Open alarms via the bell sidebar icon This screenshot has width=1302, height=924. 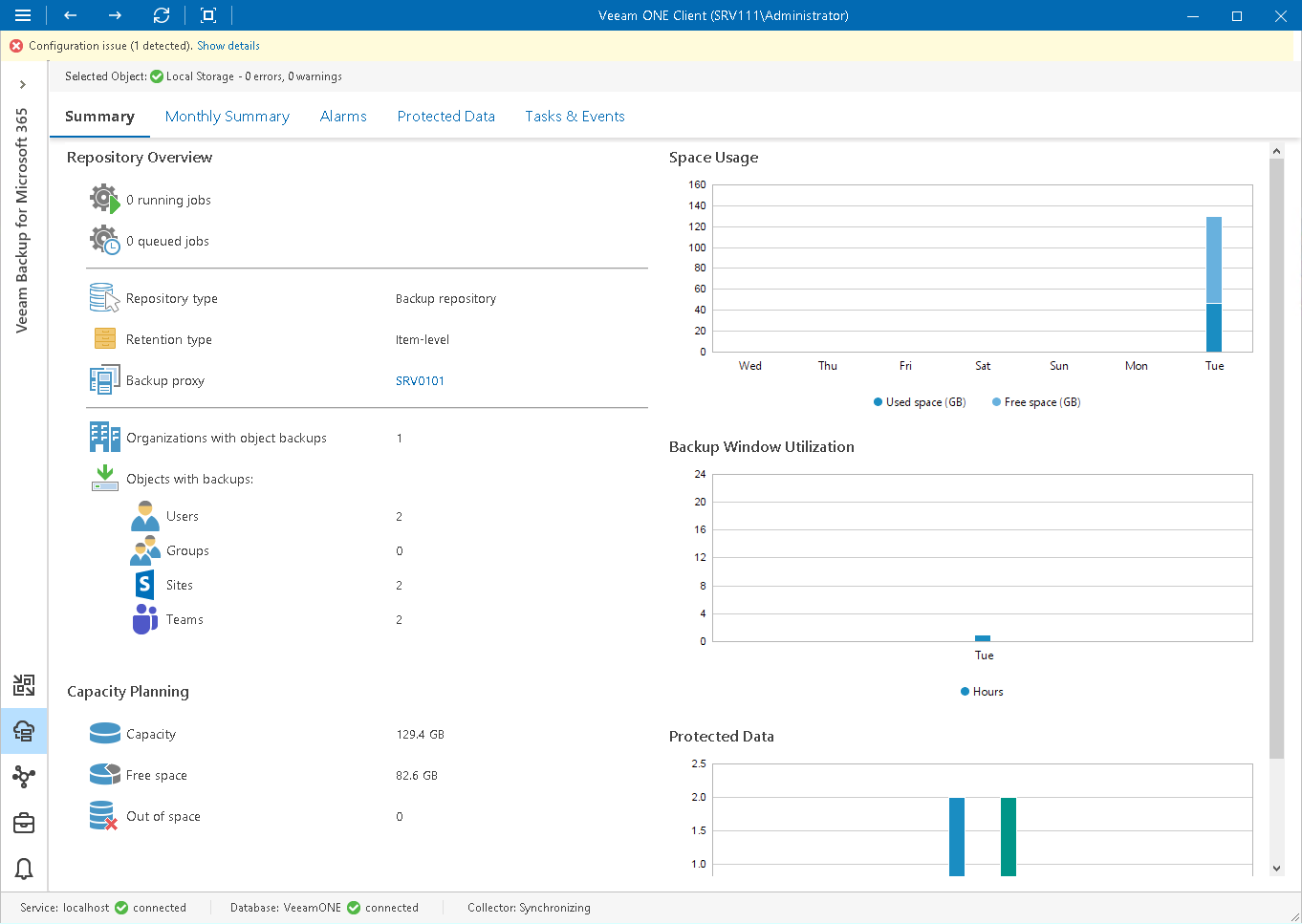tap(23, 869)
